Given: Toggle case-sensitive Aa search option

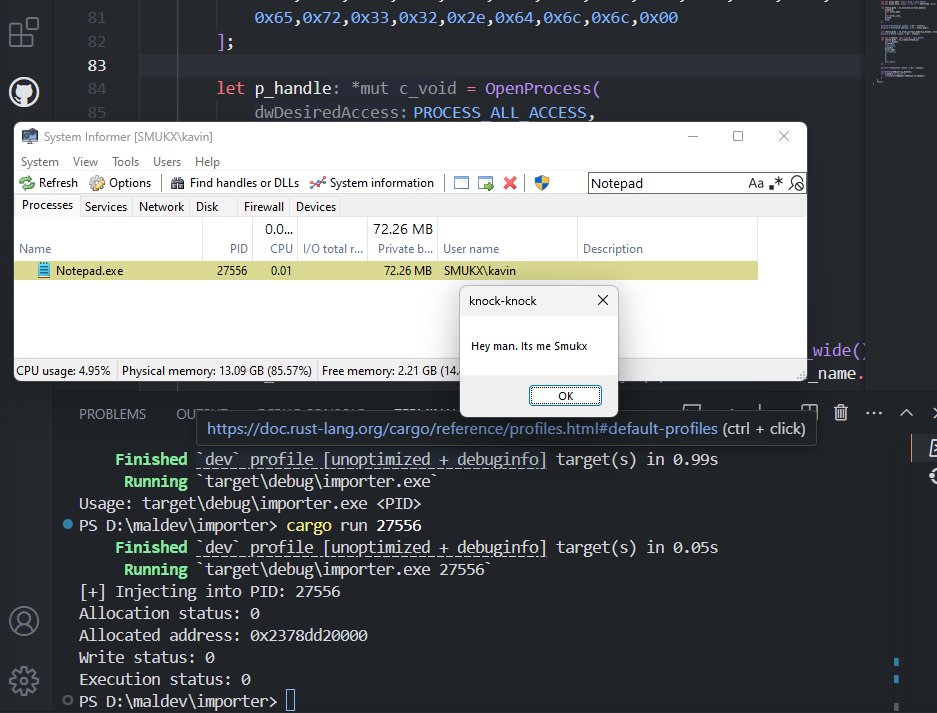Looking at the screenshot, I should click(756, 183).
